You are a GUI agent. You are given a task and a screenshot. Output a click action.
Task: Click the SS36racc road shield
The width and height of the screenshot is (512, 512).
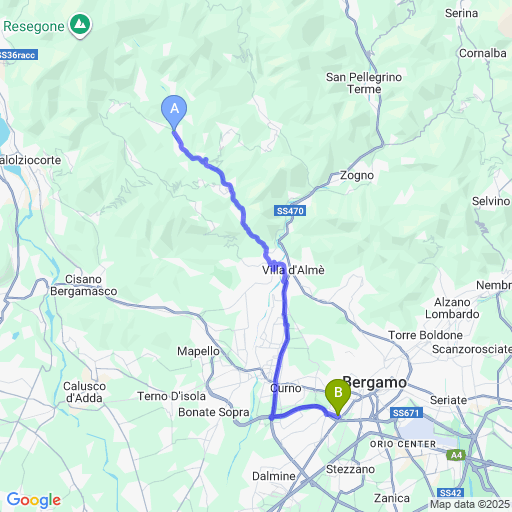coord(18,55)
